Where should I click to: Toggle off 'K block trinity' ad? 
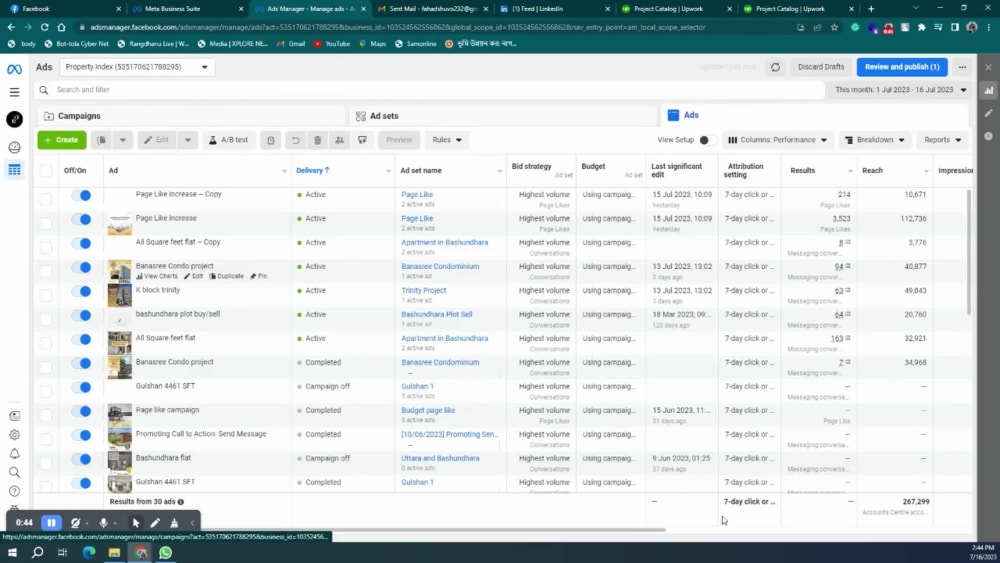(x=81, y=291)
